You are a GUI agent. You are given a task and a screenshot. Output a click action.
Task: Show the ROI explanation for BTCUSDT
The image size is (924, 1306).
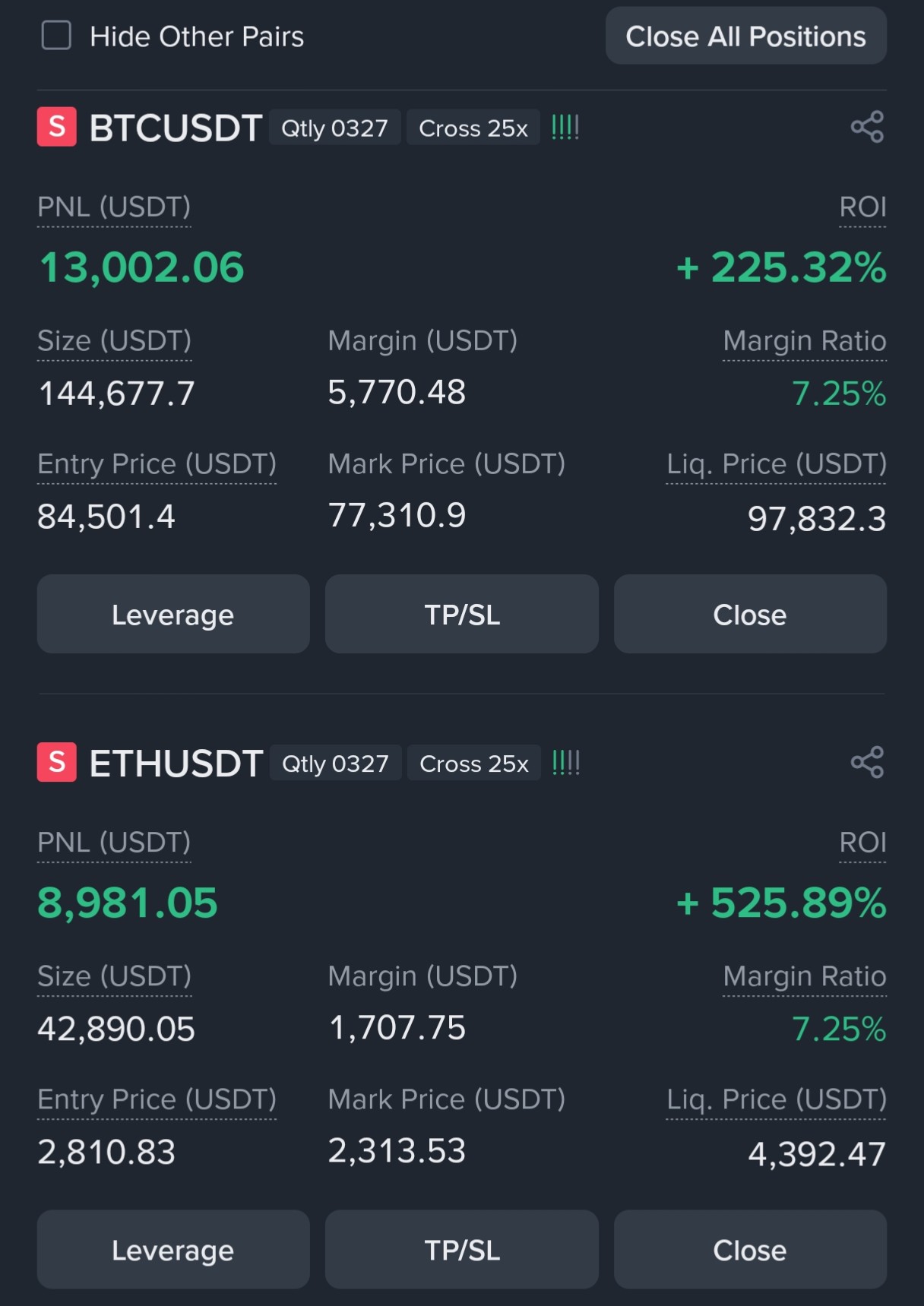coord(862,207)
